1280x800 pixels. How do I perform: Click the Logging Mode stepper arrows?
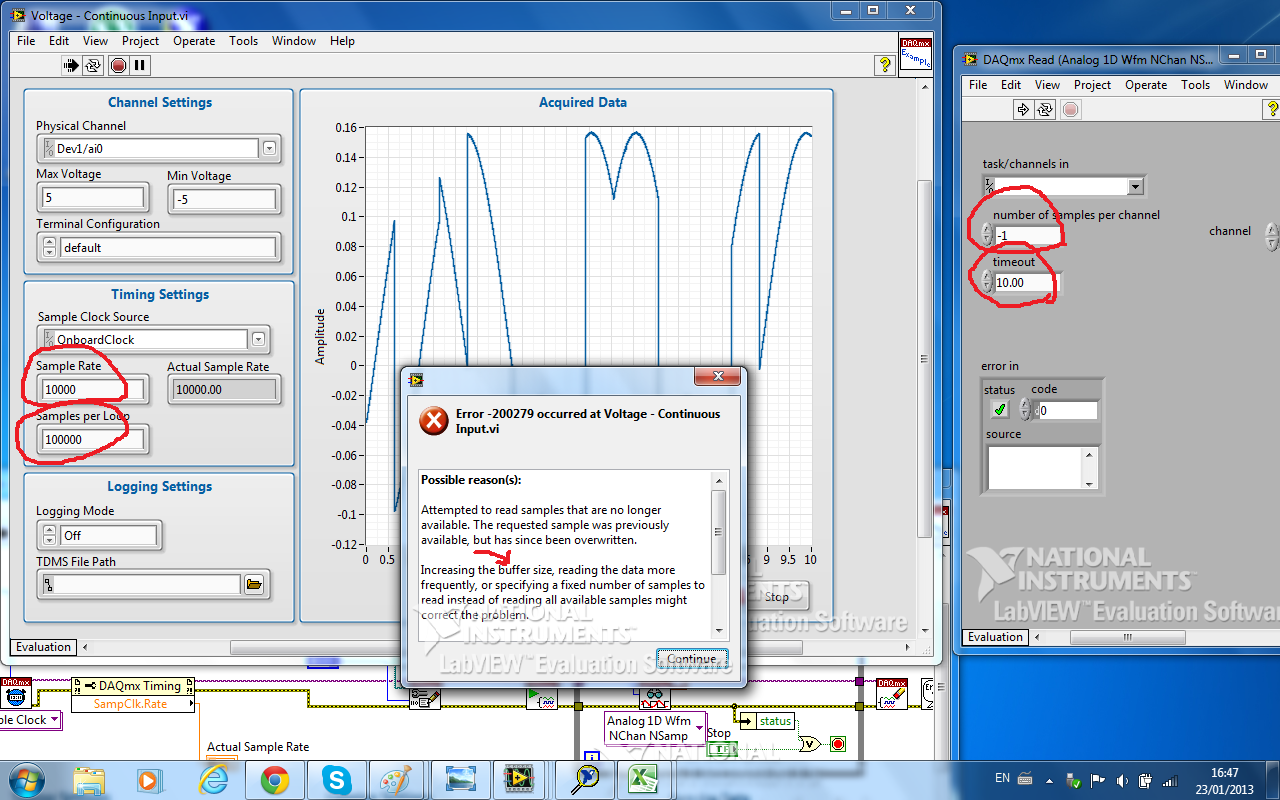click(47, 536)
